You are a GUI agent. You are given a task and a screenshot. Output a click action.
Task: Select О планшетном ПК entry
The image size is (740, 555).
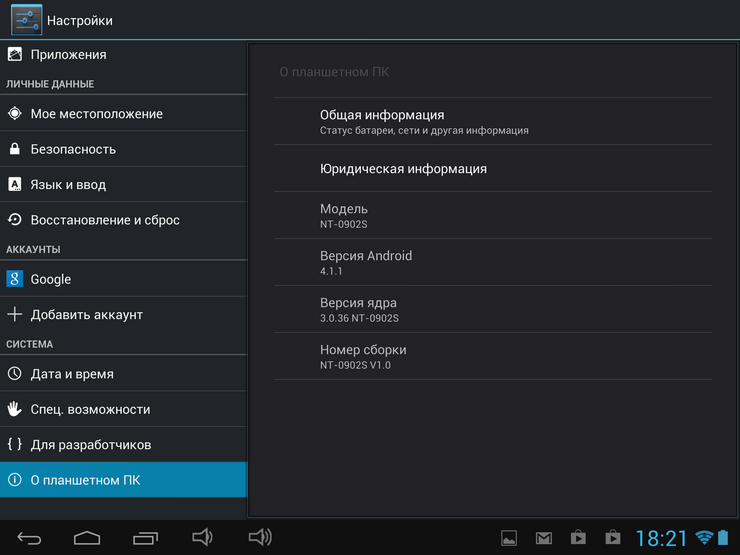tap(124, 479)
